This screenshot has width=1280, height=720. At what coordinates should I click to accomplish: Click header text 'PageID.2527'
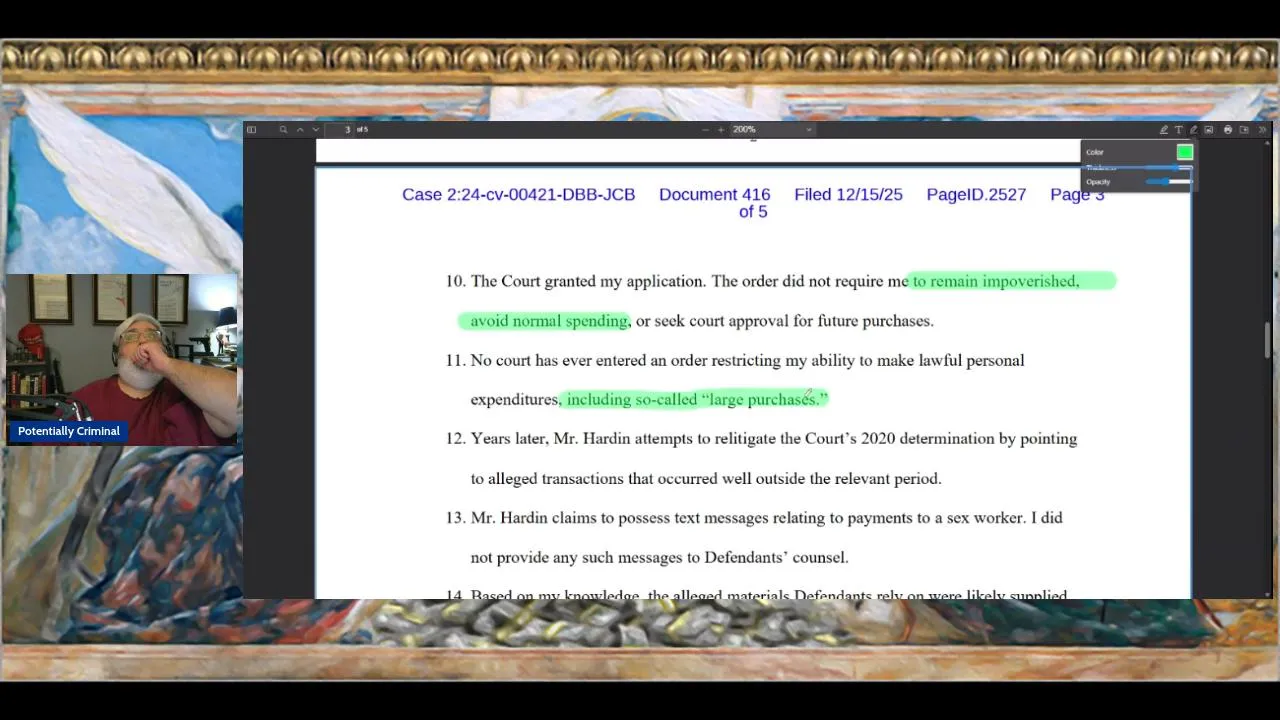[x=976, y=194]
